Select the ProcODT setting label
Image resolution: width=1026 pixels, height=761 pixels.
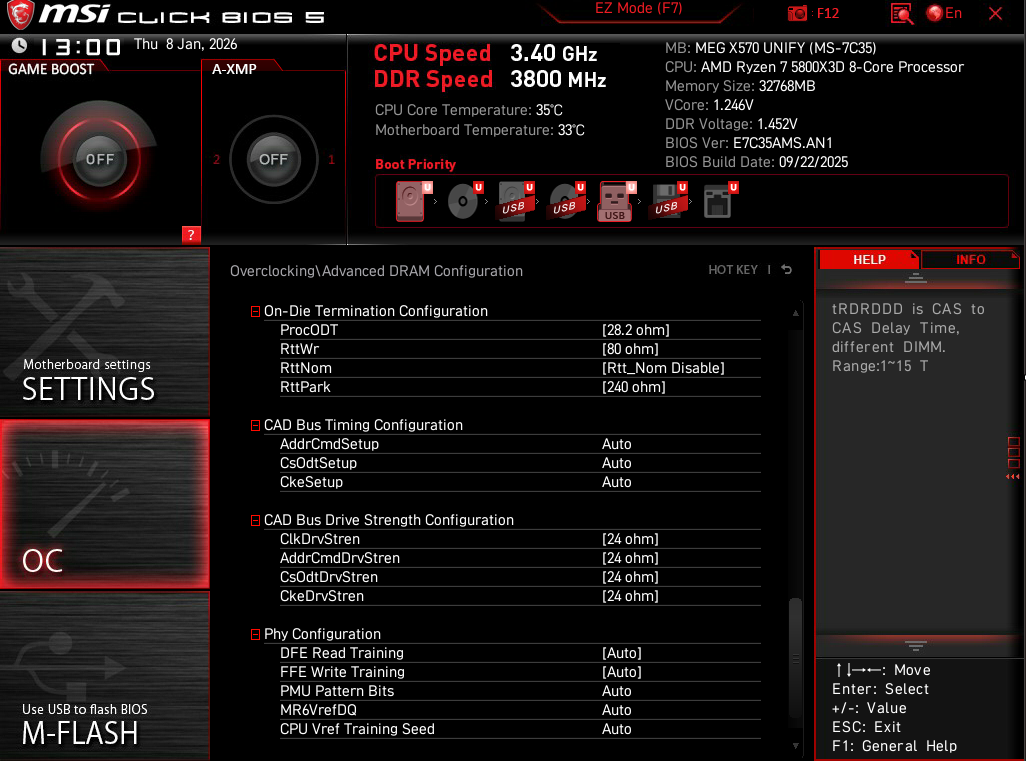click(x=309, y=330)
